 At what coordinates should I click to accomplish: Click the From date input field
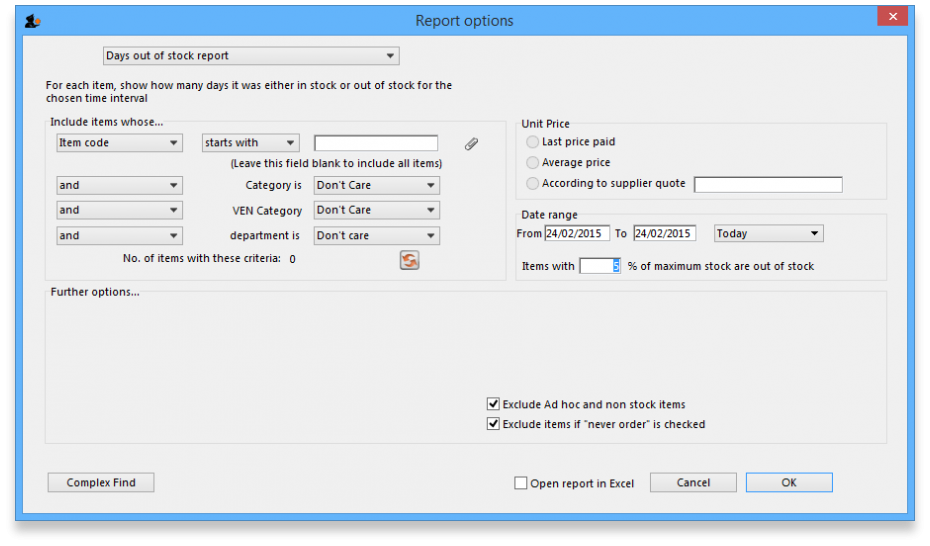[576, 234]
